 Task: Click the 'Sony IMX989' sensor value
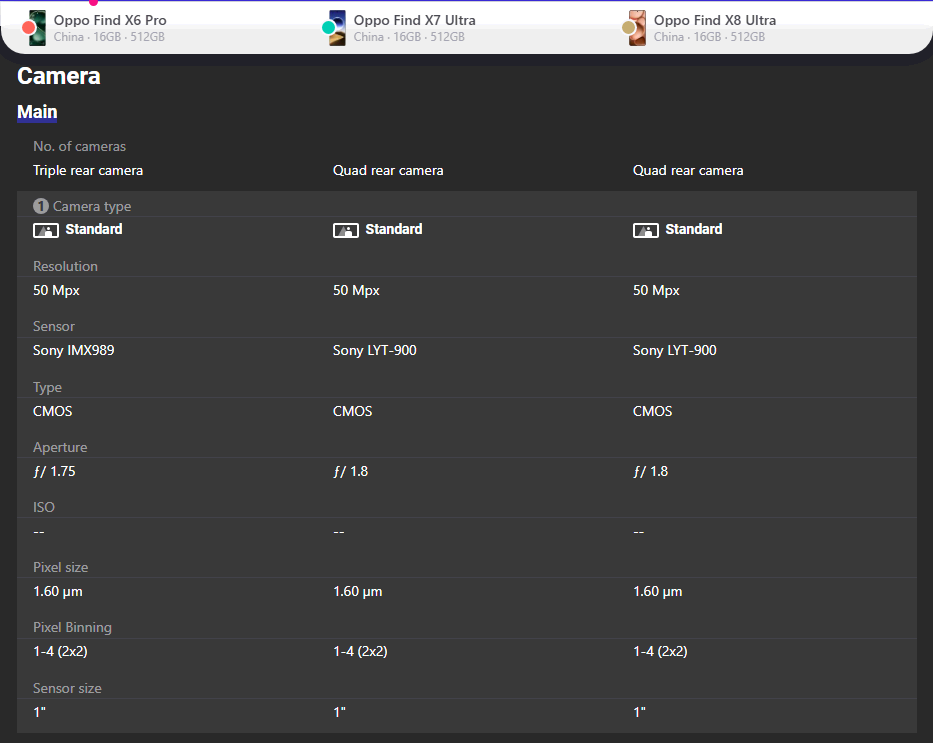(x=74, y=350)
